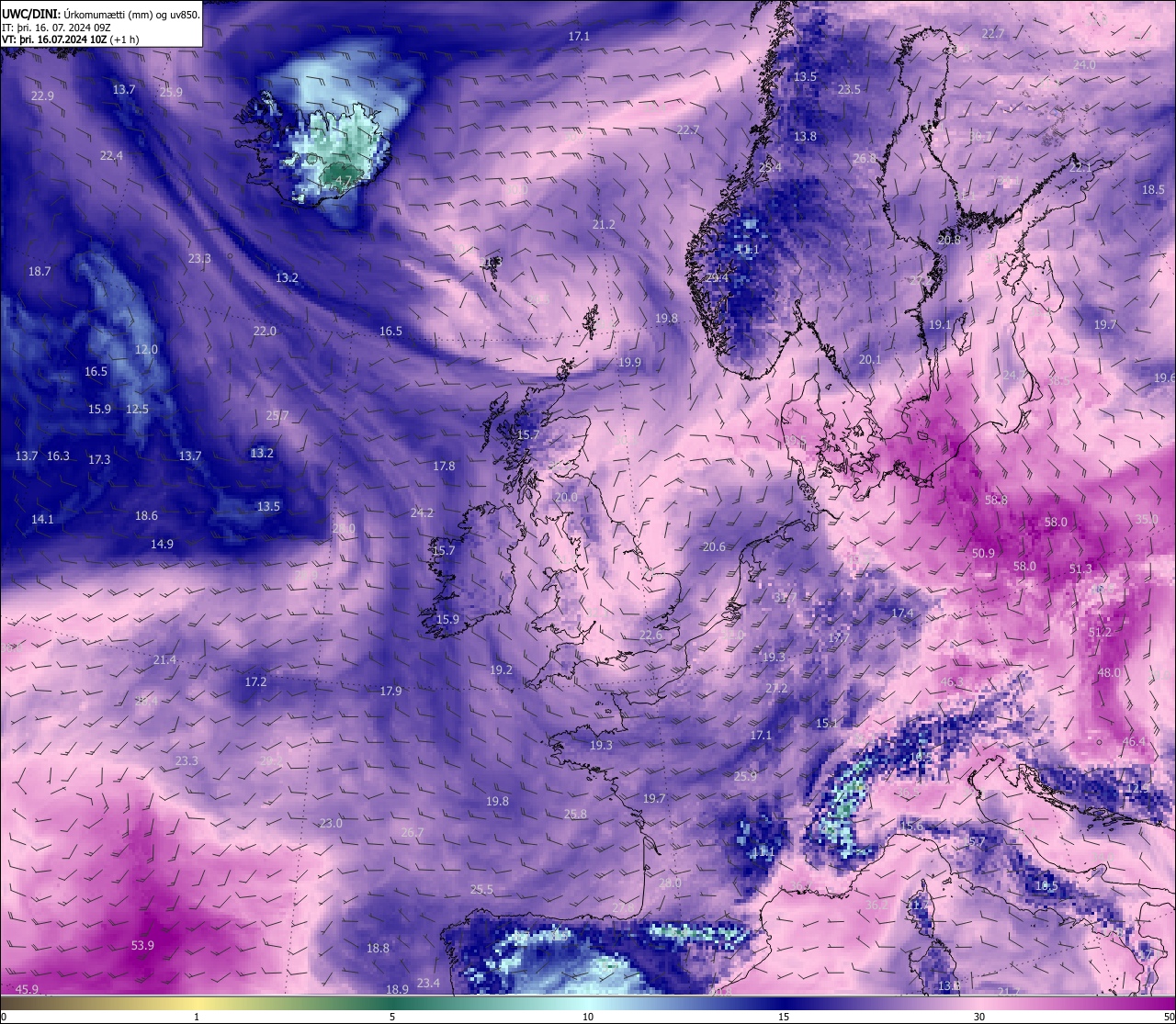Click the UWC/DINI title text
This screenshot has height=1024, width=1176.
tap(30, 15)
